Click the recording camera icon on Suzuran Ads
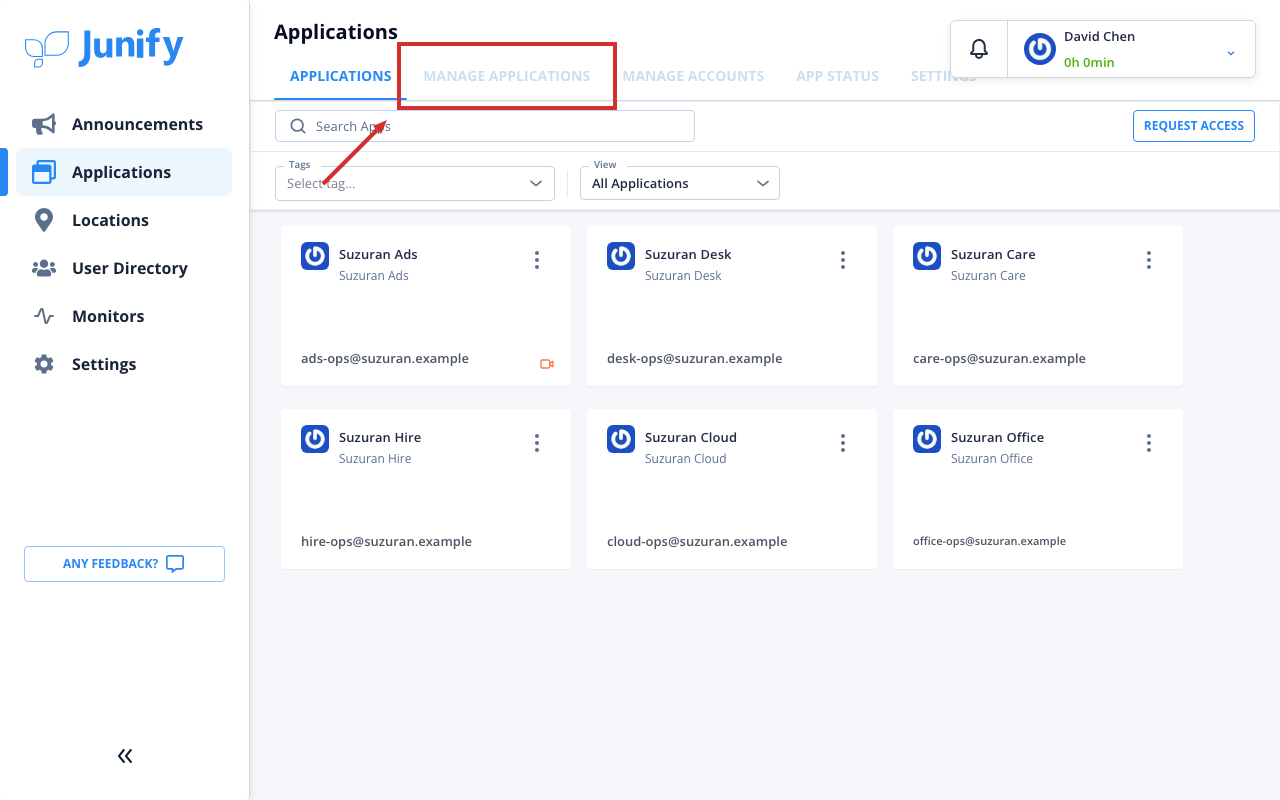The width and height of the screenshot is (1280, 800). click(x=547, y=364)
